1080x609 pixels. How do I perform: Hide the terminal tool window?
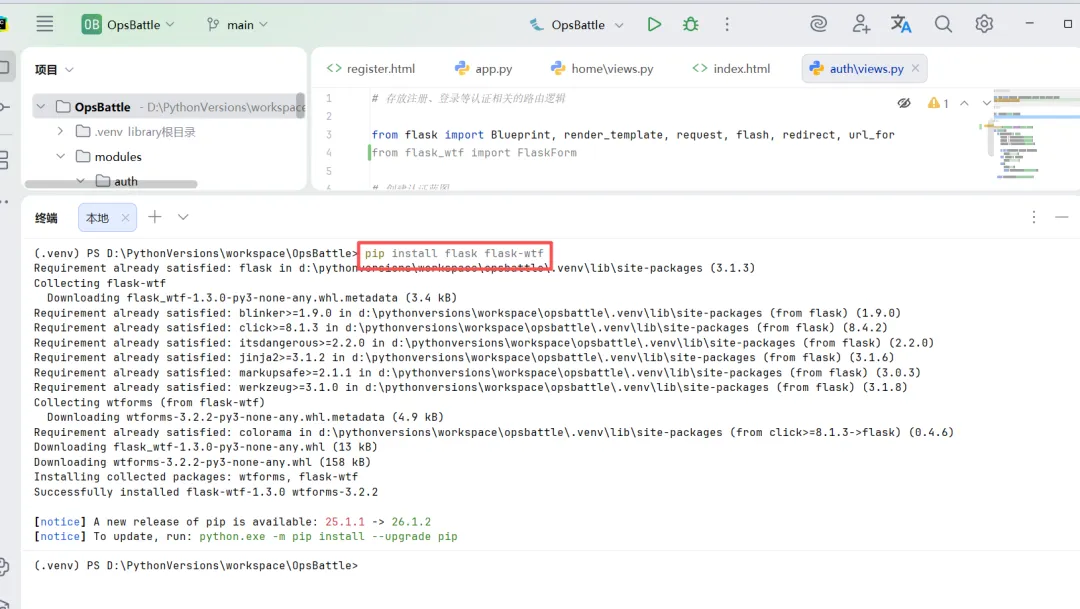(x=1061, y=217)
